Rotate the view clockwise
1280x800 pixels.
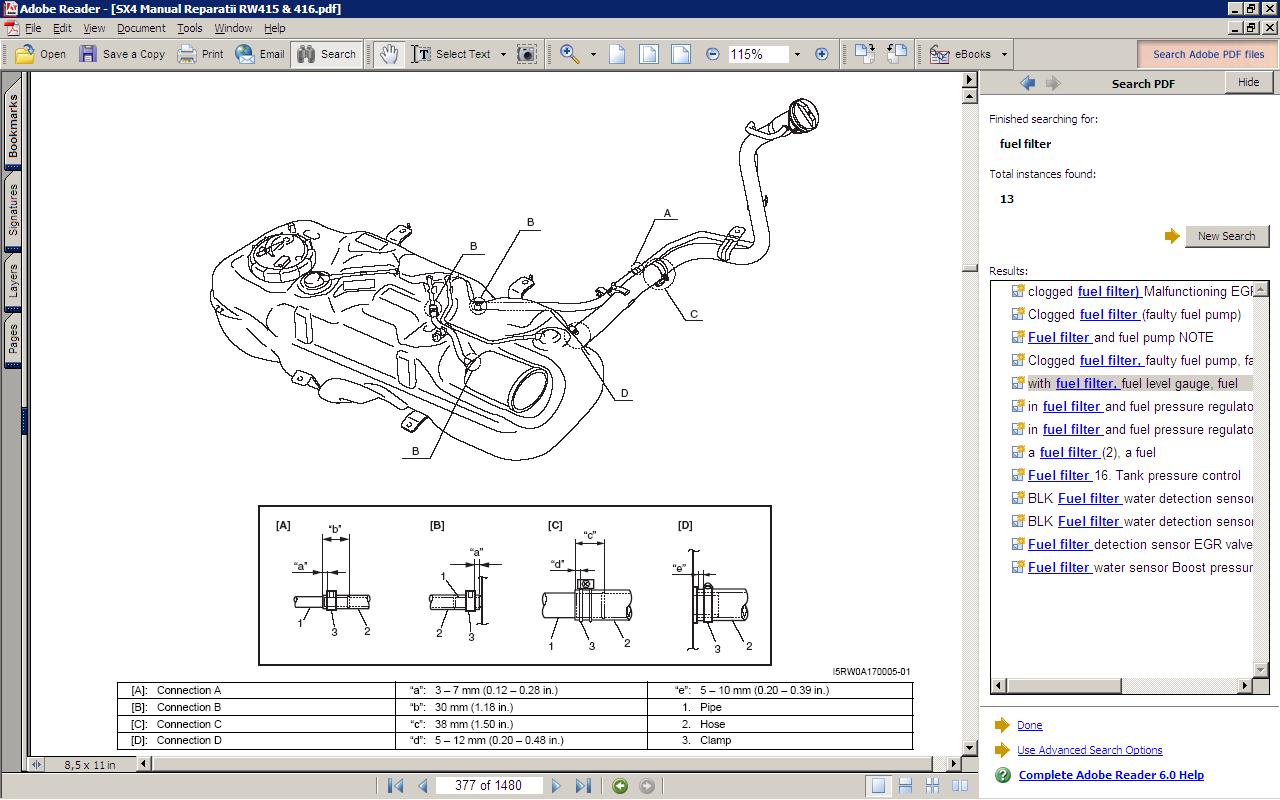click(865, 54)
